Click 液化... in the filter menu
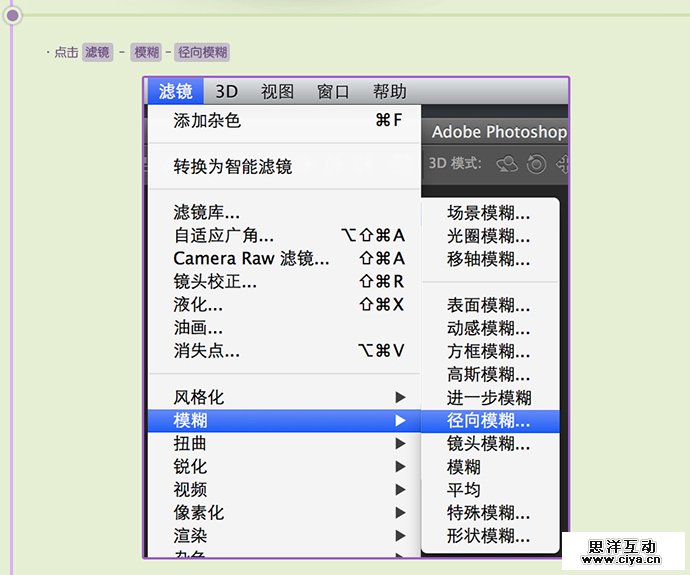 click(x=198, y=305)
